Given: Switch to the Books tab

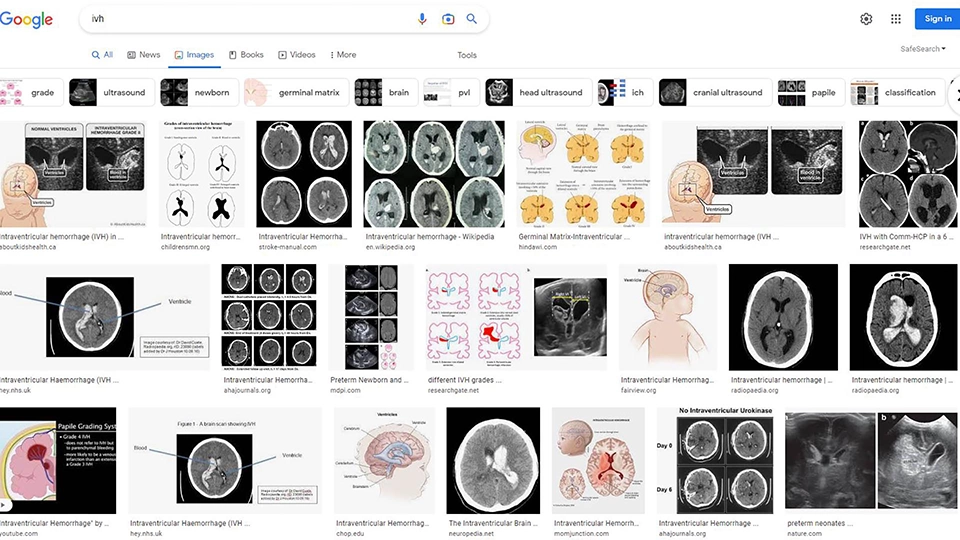Looking at the screenshot, I should [x=246, y=54].
